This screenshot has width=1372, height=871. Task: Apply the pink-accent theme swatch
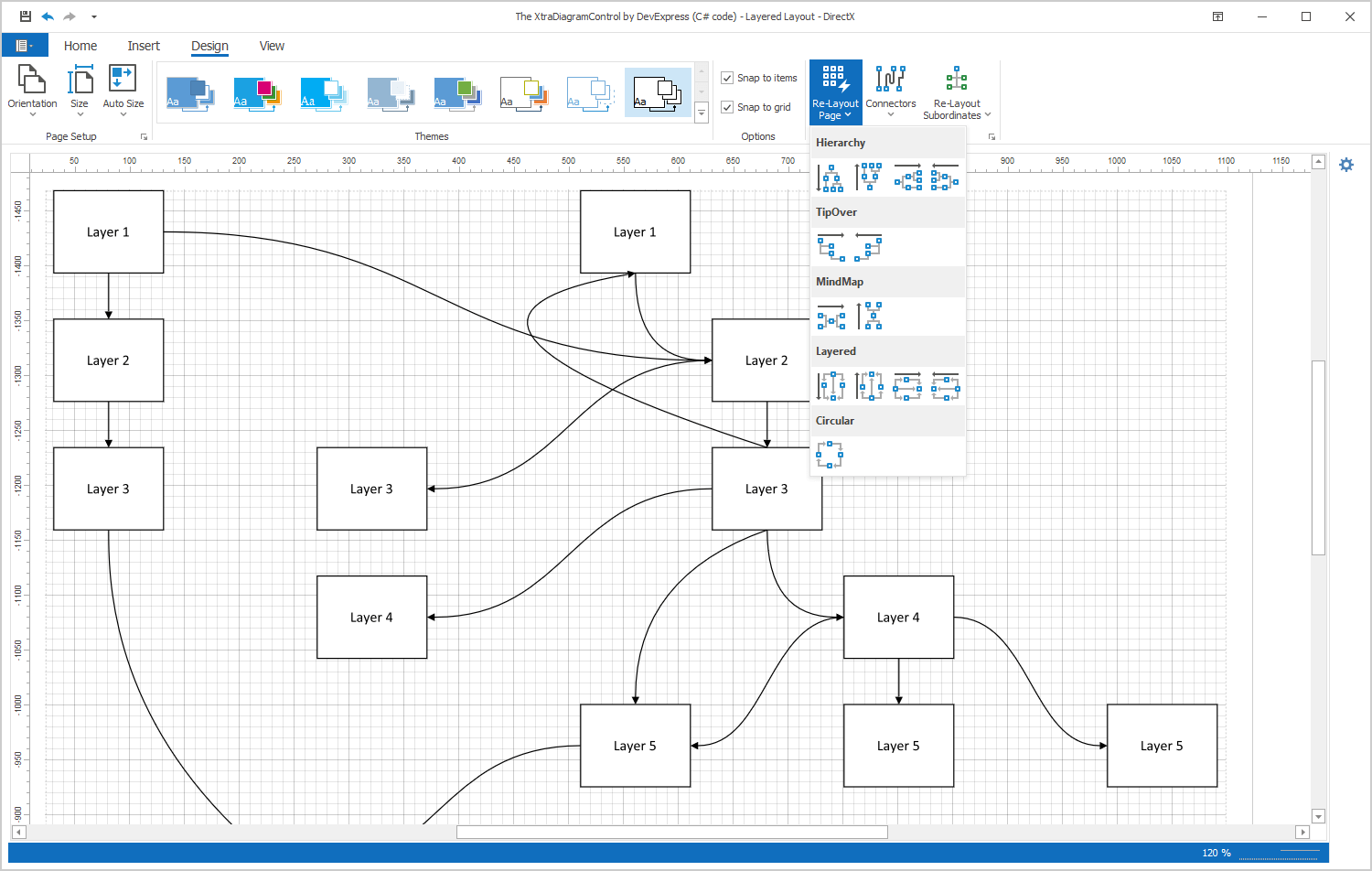257,92
